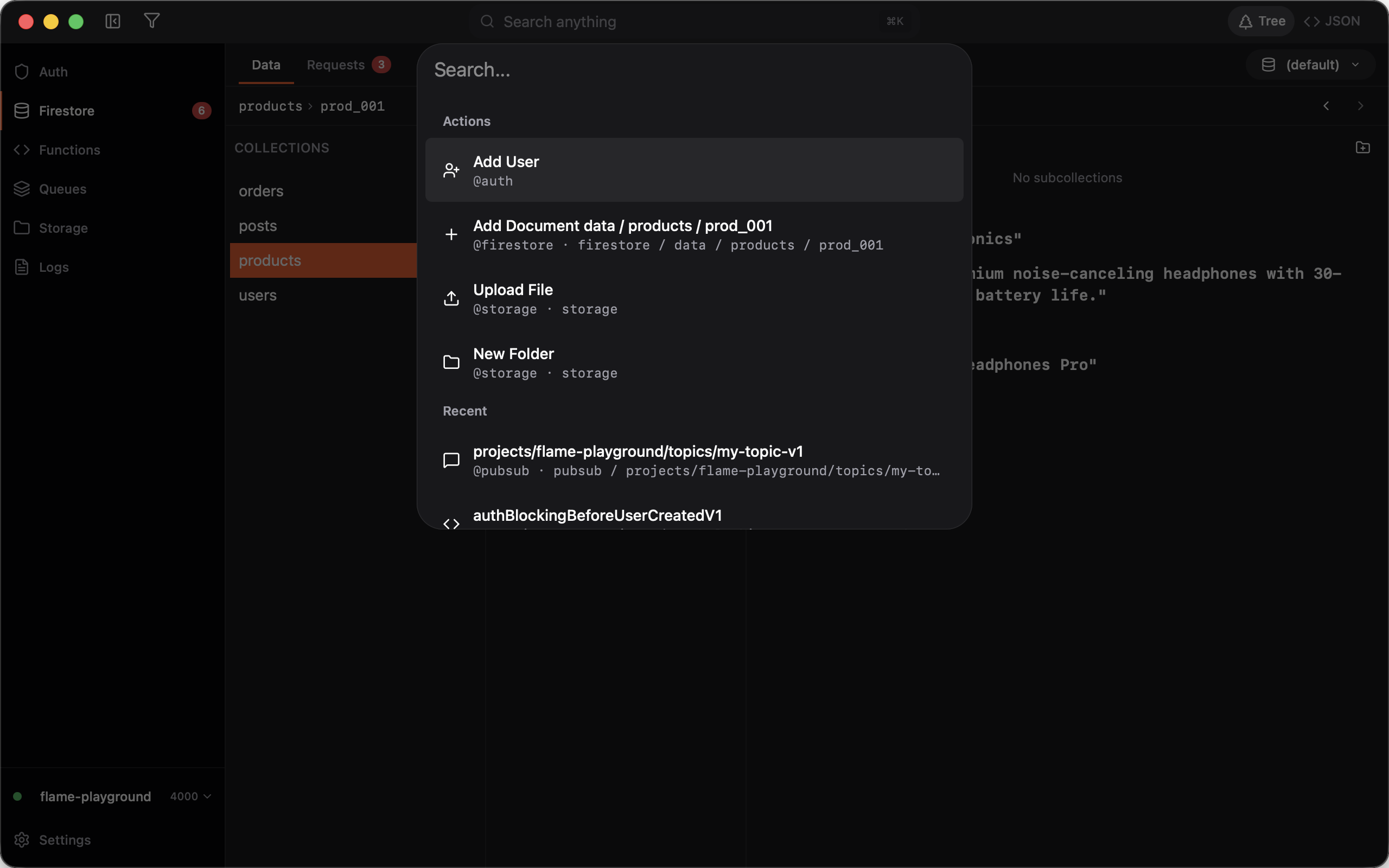Click the Functions code brackets icon
The height and width of the screenshot is (868, 1389).
(x=22, y=150)
